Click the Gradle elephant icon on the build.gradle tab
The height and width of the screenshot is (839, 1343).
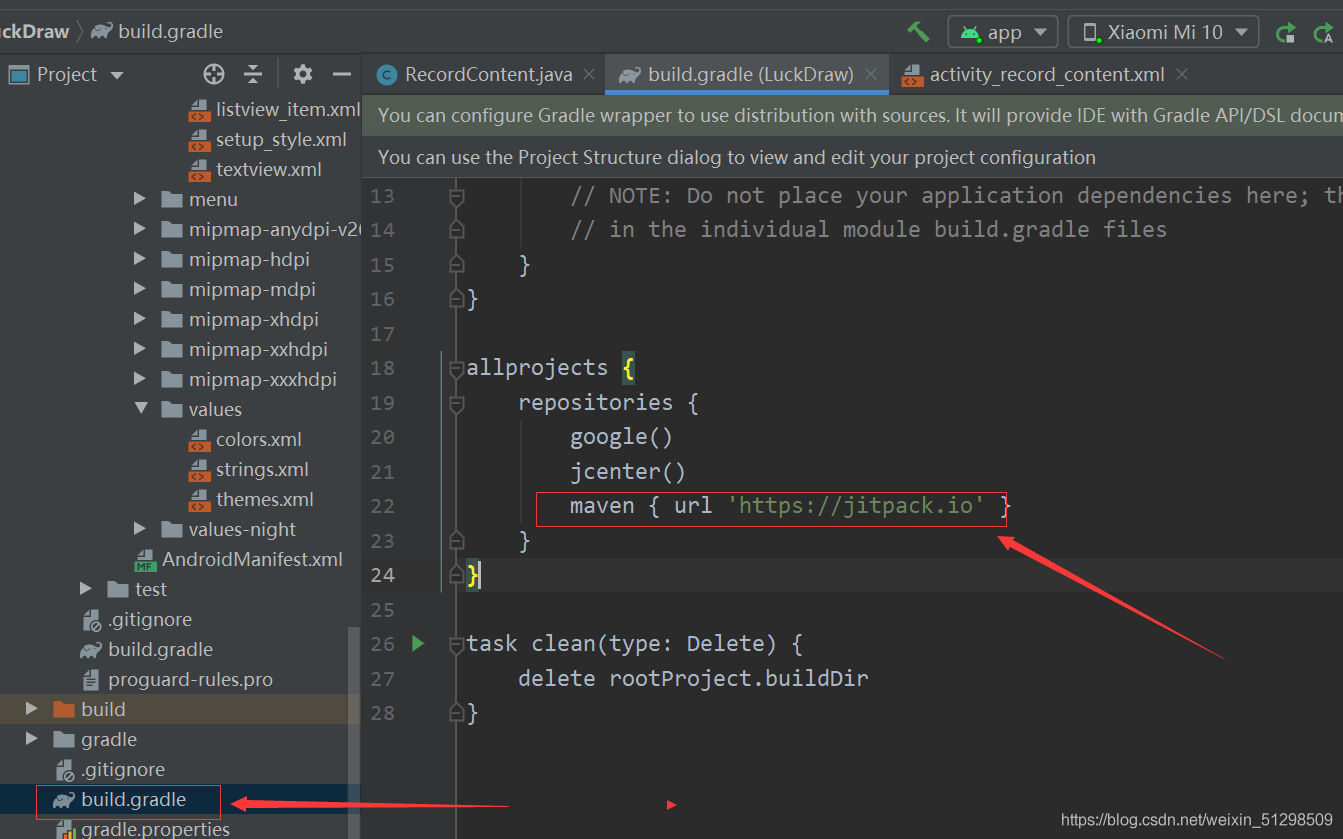click(x=629, y=75)
